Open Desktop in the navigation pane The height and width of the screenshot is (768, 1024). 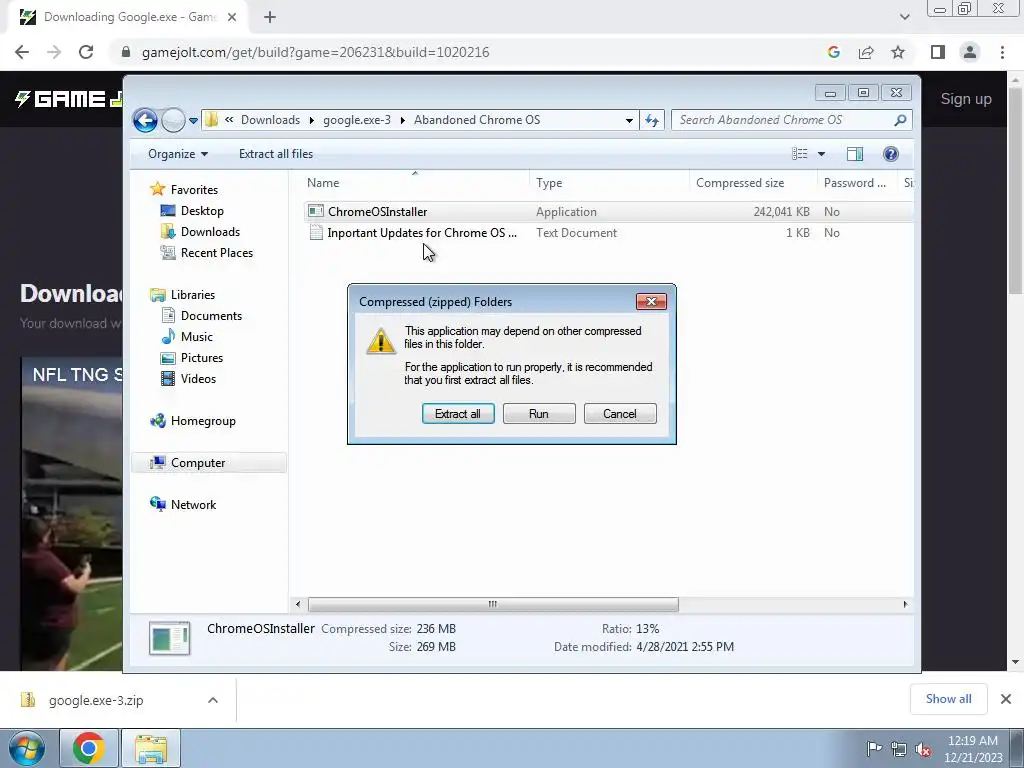pyautogui.click(x=202, y=211)
